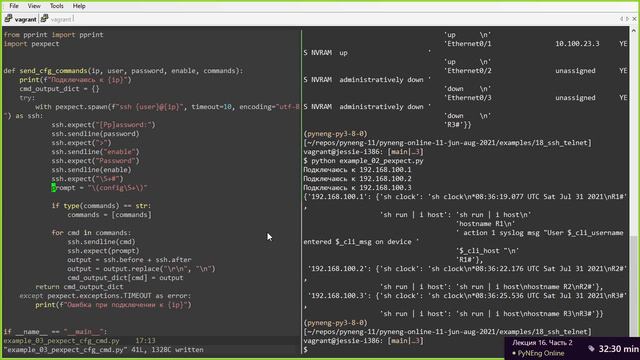The width and height of the screenshot is (640, 360).
Task: Click the '192.168.100.3' sh clock output line
Action: [x=467, y=296]
